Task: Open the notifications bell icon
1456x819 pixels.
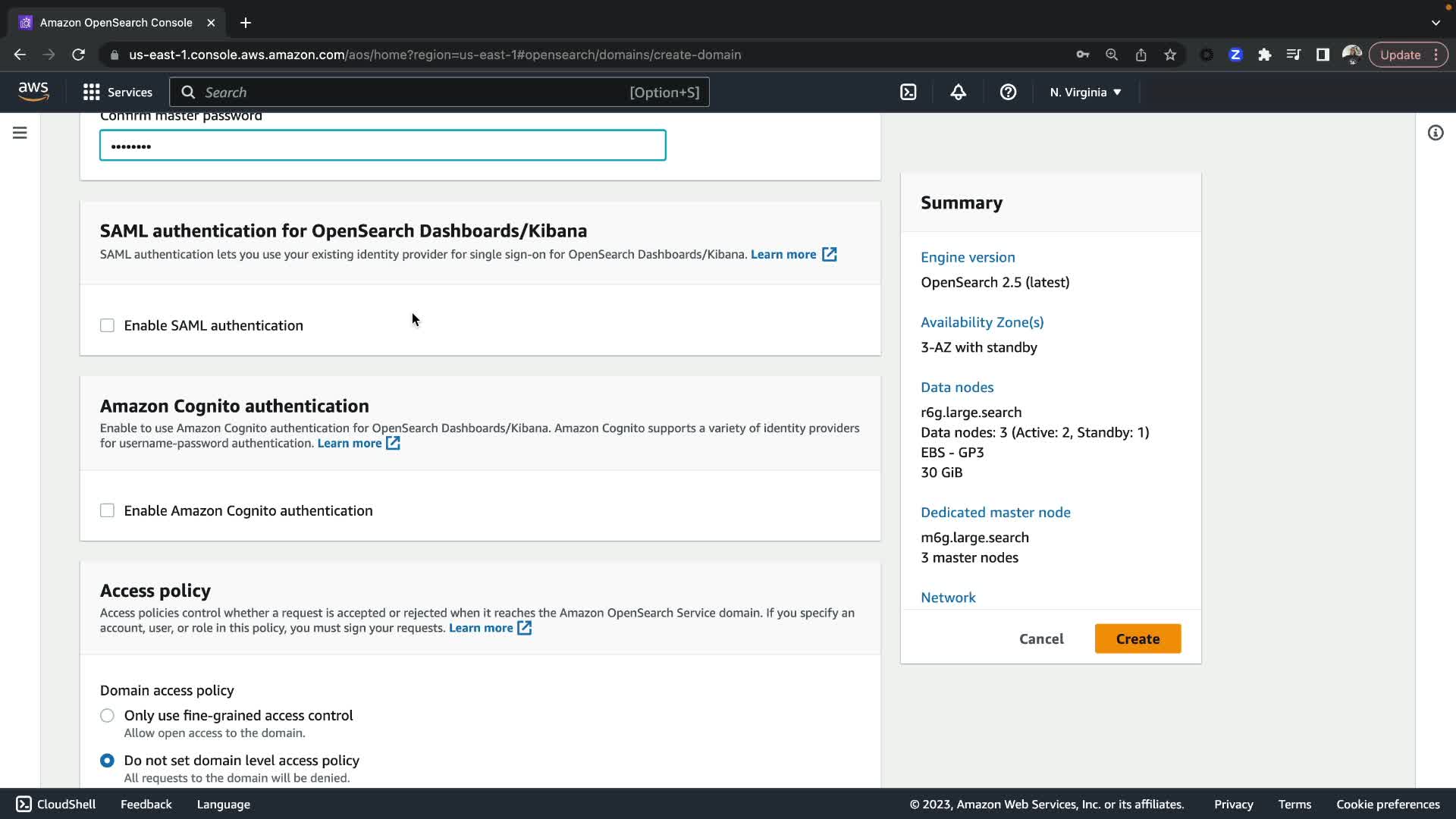Action: (x=958, y=93)
